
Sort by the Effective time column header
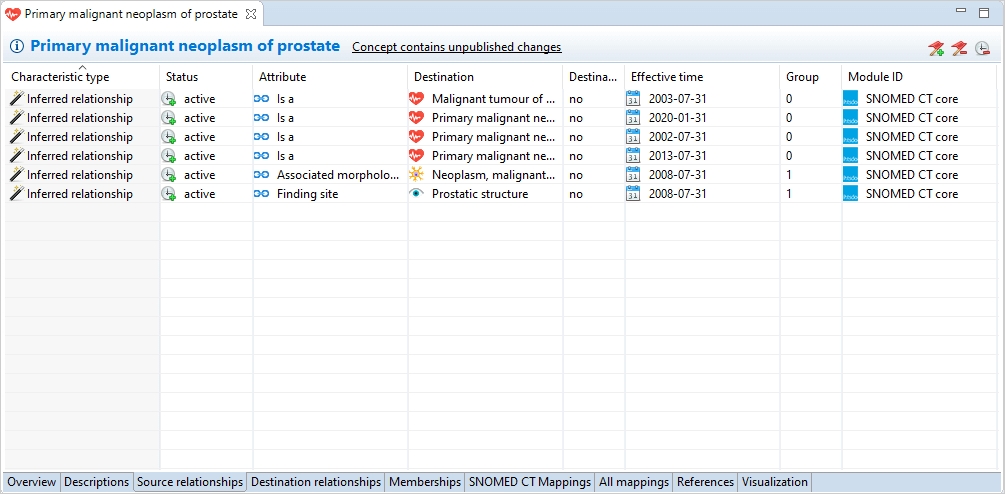click(x=667, y=77)
